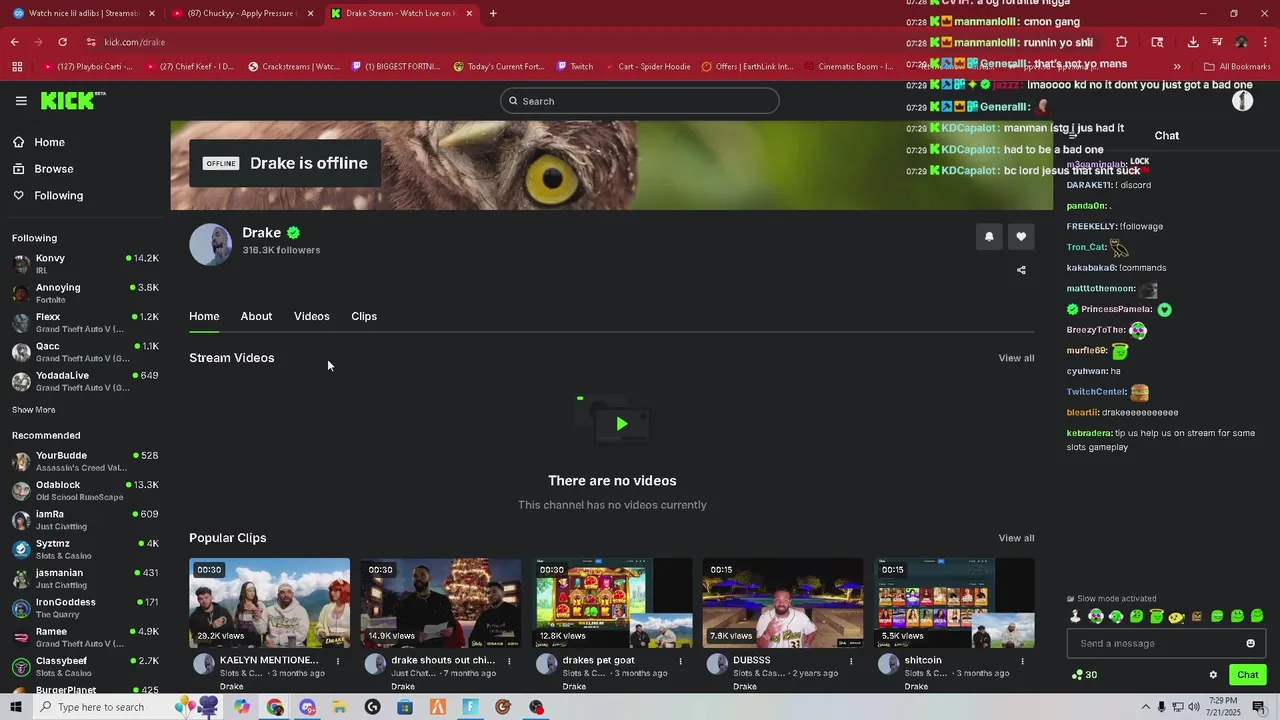Switch to the Videos tab
Image resolution: width=1280 pixels, height=720 pixels.
tap(311, 316)
